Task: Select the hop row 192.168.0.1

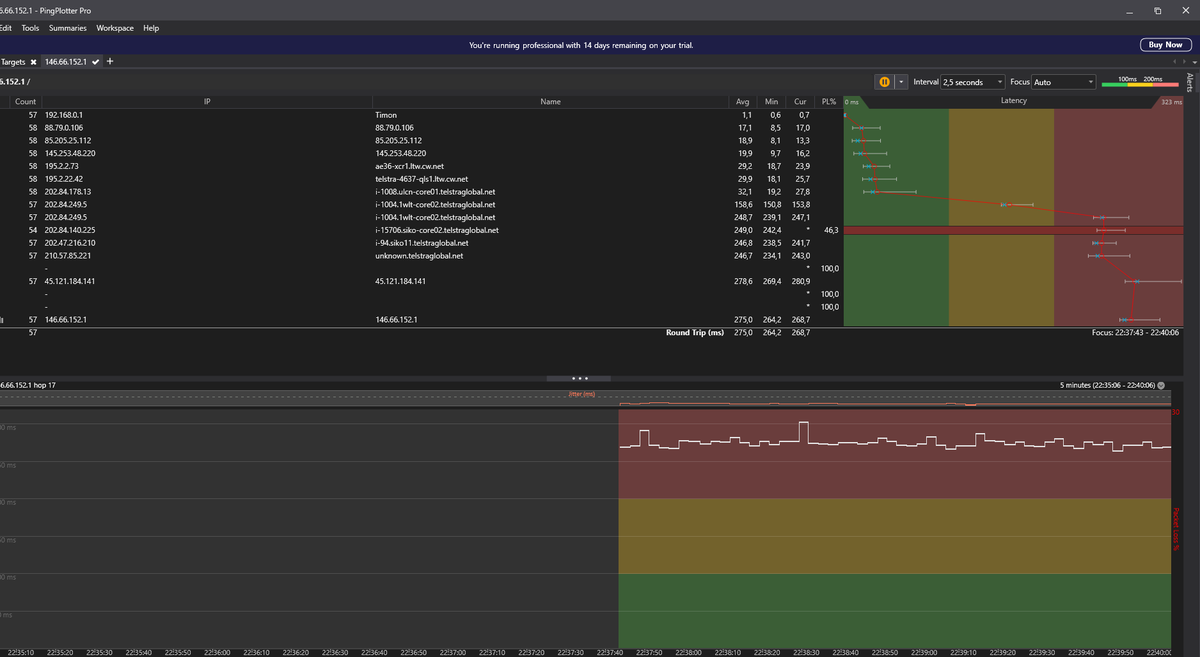Action: 64,115
